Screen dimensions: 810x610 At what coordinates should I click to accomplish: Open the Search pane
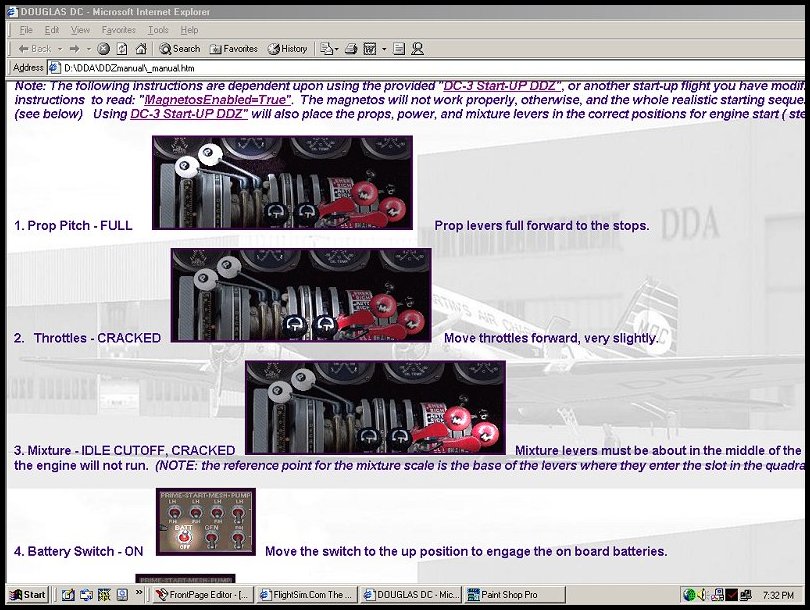pyautogui.click(x=179, y=49)
